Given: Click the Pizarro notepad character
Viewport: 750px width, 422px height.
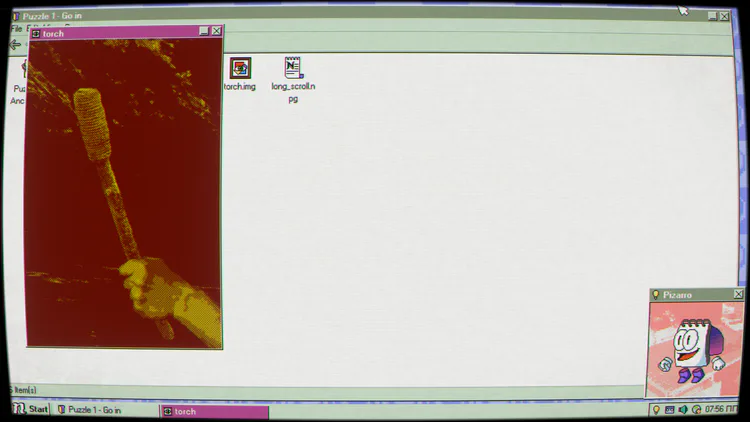Looking at the screenshot, I should [x=692, y=351].
